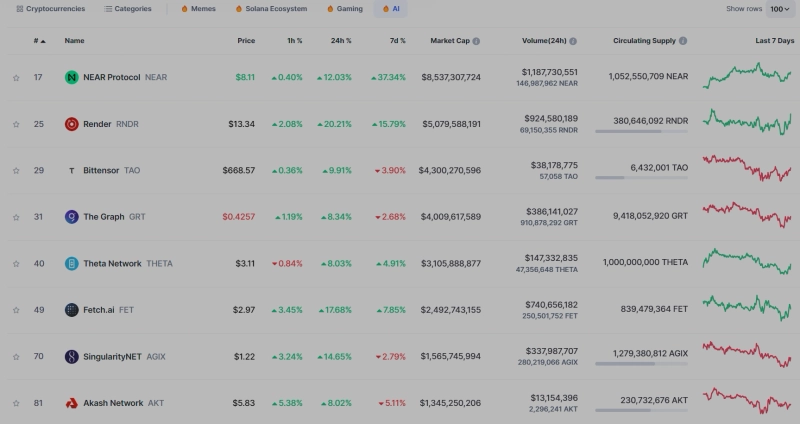Click the Theta Network logo icon
Image resolution: width=800 pixels, height=424 pixels.
click(71, 264)
